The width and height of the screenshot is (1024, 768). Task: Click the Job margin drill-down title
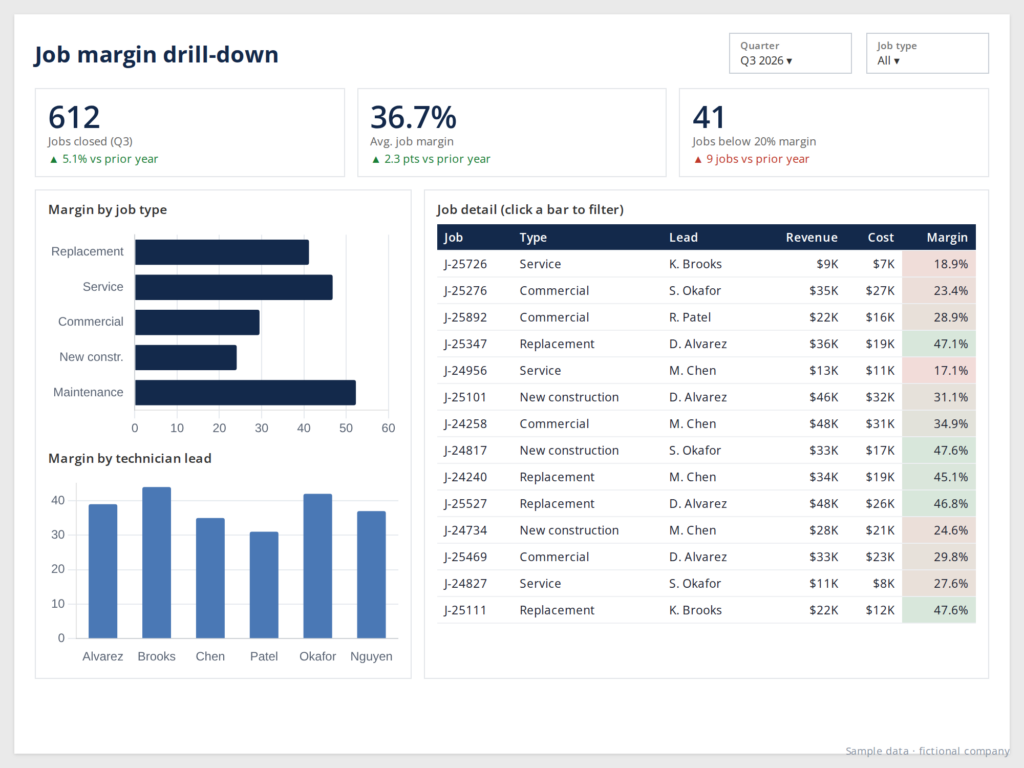pyautogui.click(x=156, y=55)
